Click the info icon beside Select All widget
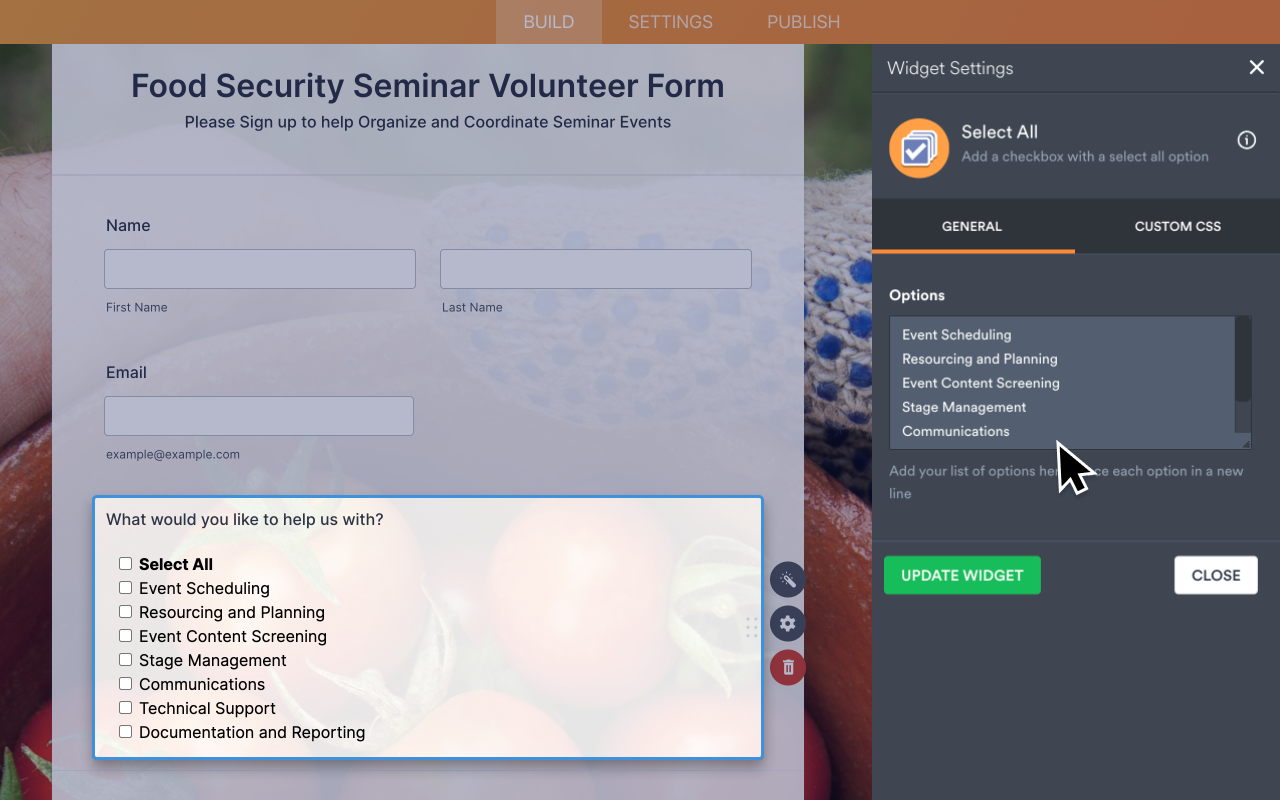Image resolution: width=1280 pixels, height=800 pixels. click(1246, 140)
